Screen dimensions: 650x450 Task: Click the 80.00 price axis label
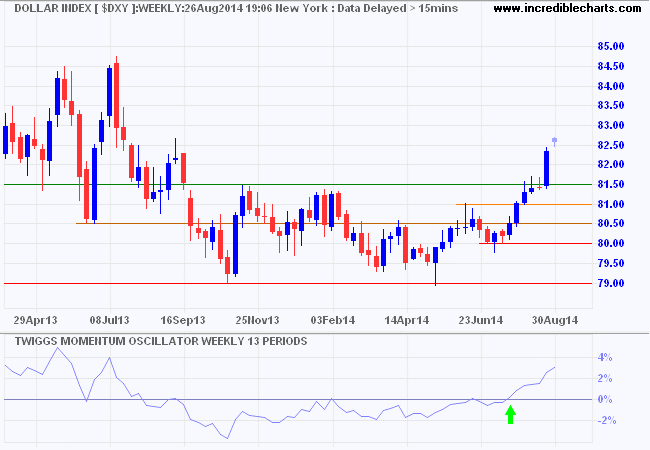pyautogui.click(x=611, y=243)
